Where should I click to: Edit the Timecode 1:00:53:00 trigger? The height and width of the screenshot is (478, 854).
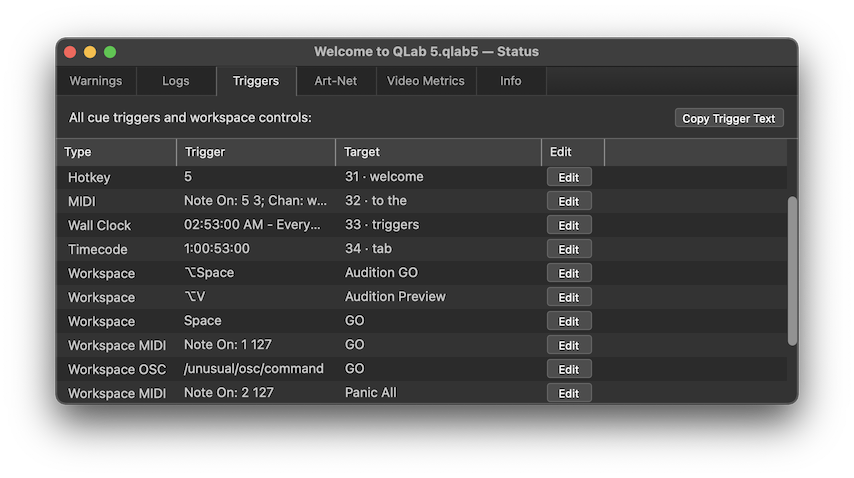coord(569,249)
